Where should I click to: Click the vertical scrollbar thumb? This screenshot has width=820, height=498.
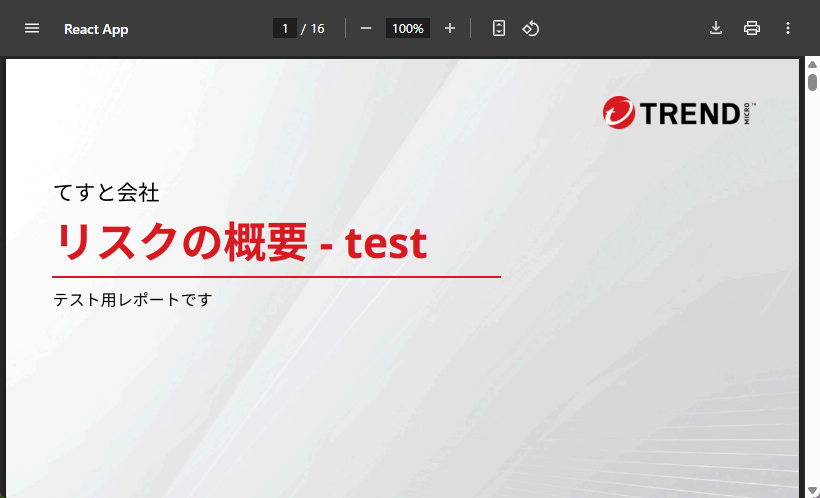tap(812, 83)
